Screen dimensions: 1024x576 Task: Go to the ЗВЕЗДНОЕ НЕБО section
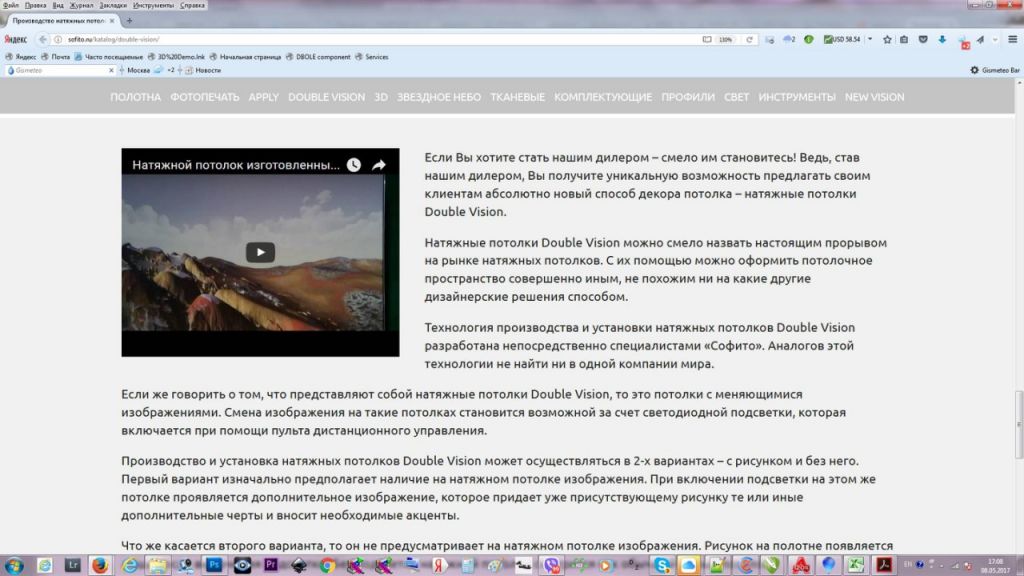[438, 97]
